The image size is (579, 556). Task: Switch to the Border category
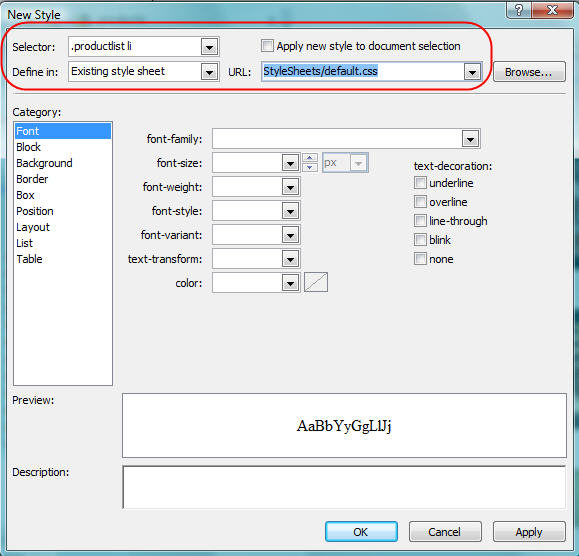(32, 179)
